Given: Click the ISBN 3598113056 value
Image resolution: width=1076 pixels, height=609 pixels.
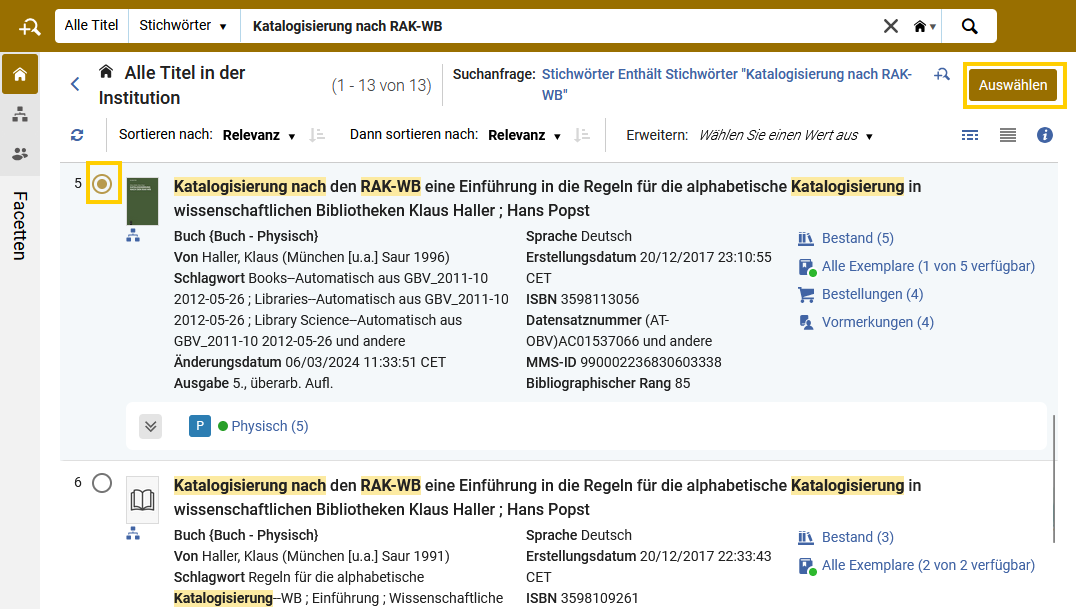Looking at the screenshot, I should click(x=600, y=299).
